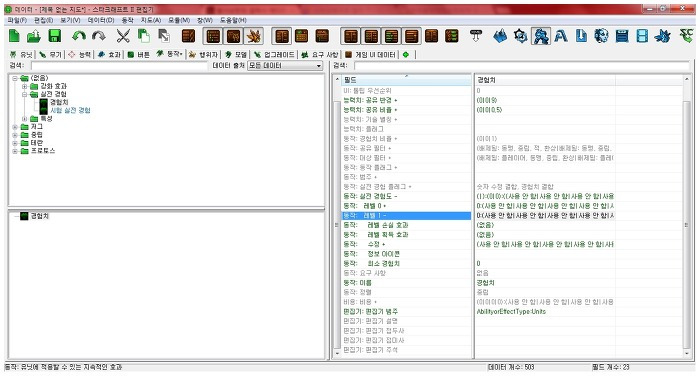This screenshot has height=376, width=700.
Task: Expand the 저그 folder
Action: pyautogui.click(x=15, y=127)
